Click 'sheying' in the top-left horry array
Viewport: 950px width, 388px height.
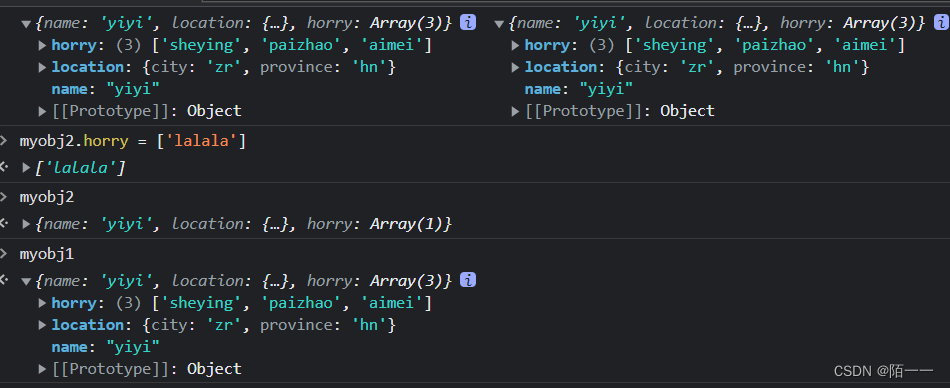pos(203,45)
